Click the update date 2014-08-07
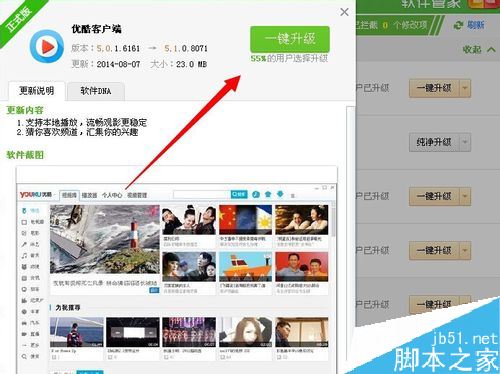 point(118,64)
